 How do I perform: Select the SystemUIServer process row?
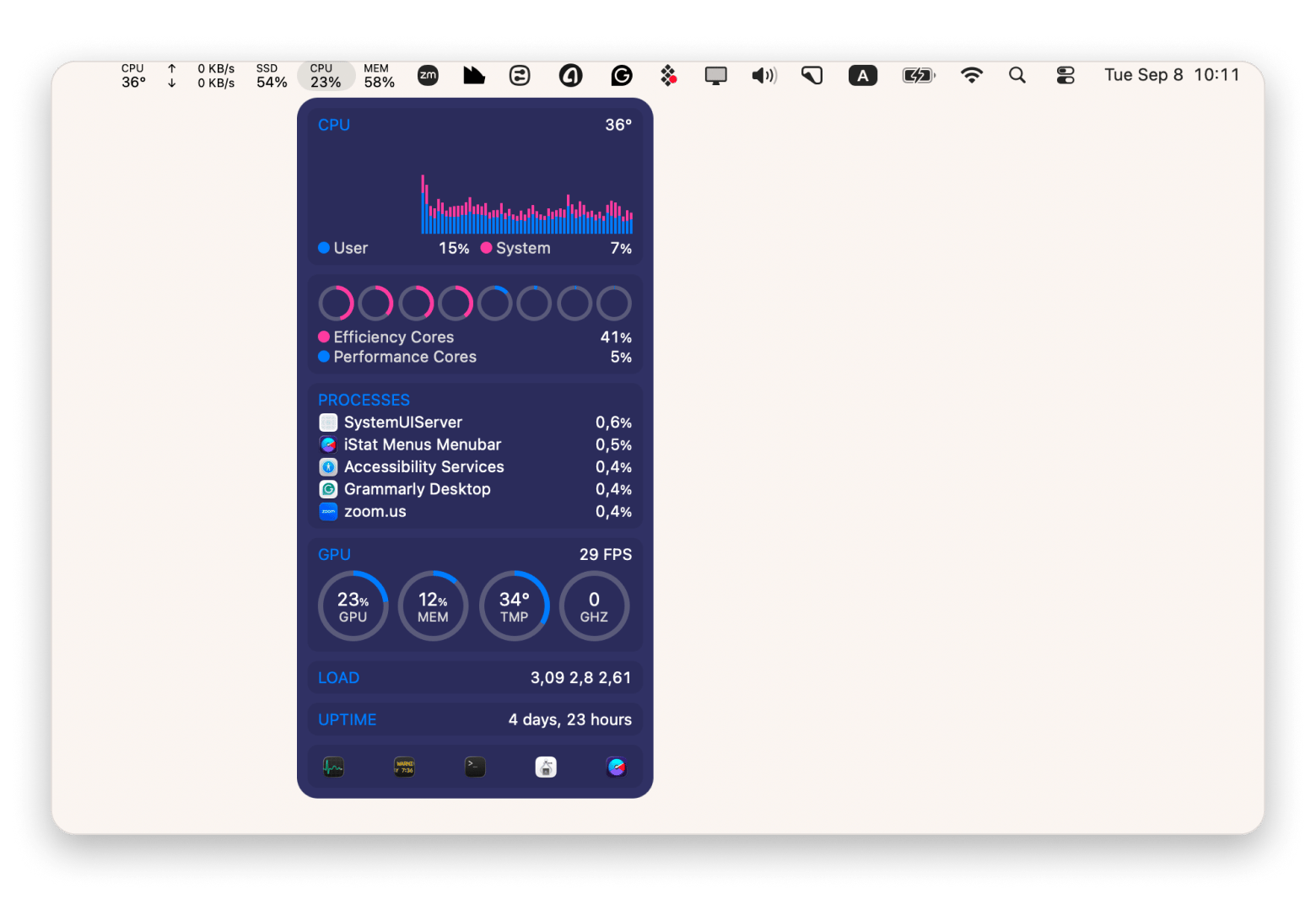click(475, 423)
